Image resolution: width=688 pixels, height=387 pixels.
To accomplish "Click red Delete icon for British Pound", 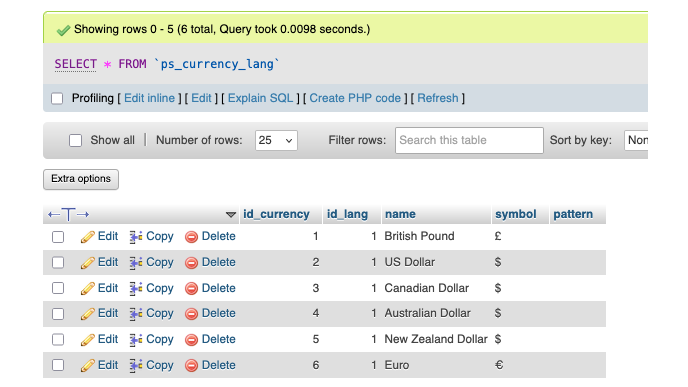I will tap(191, 237).
